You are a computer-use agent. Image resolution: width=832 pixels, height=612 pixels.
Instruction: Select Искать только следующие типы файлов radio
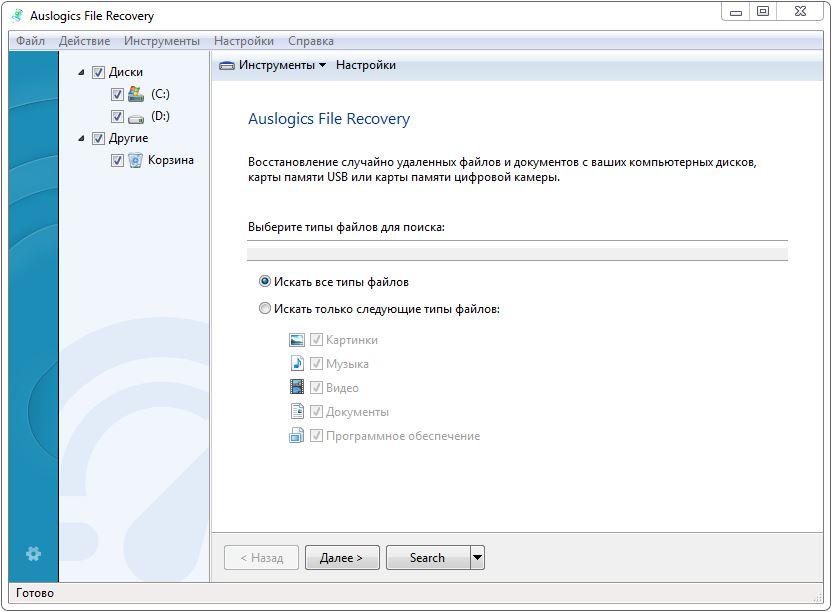click(264, 308)
